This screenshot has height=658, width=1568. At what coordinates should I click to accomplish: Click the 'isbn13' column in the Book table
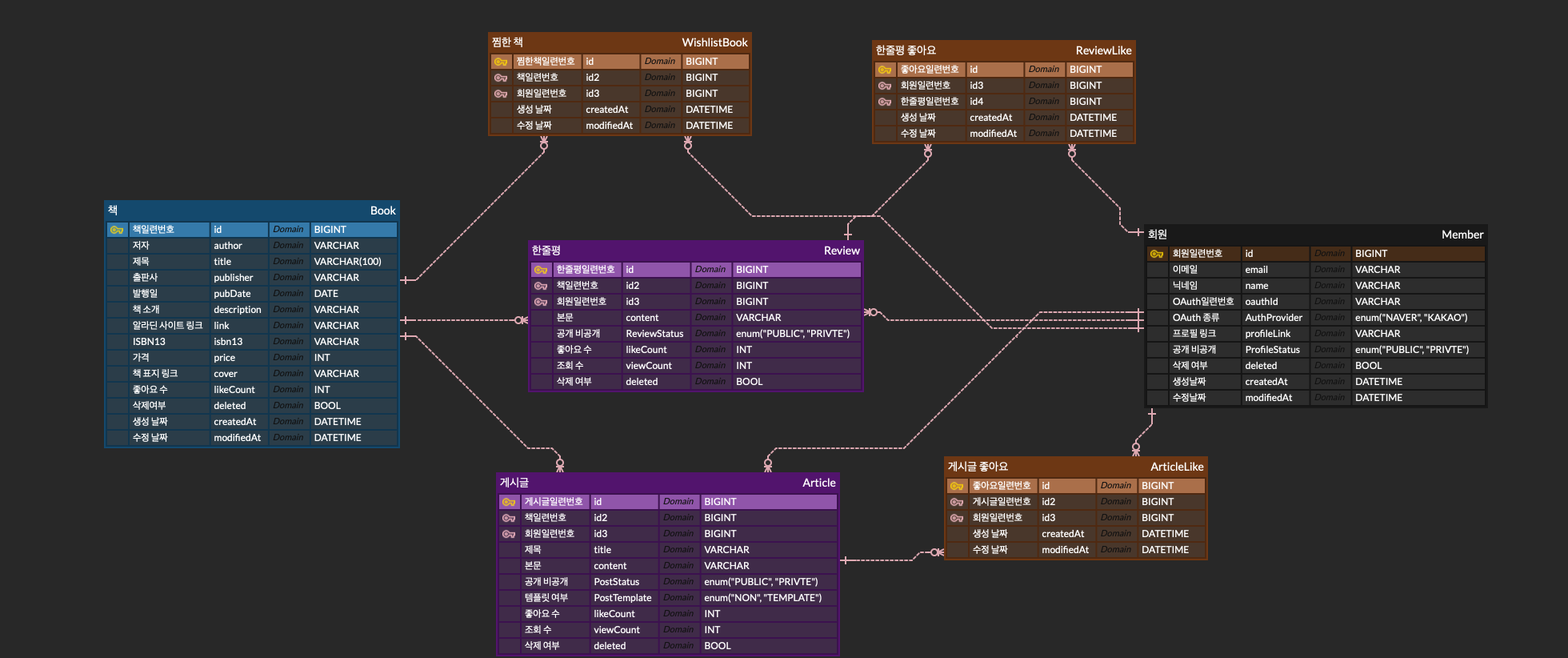[239, 342]
